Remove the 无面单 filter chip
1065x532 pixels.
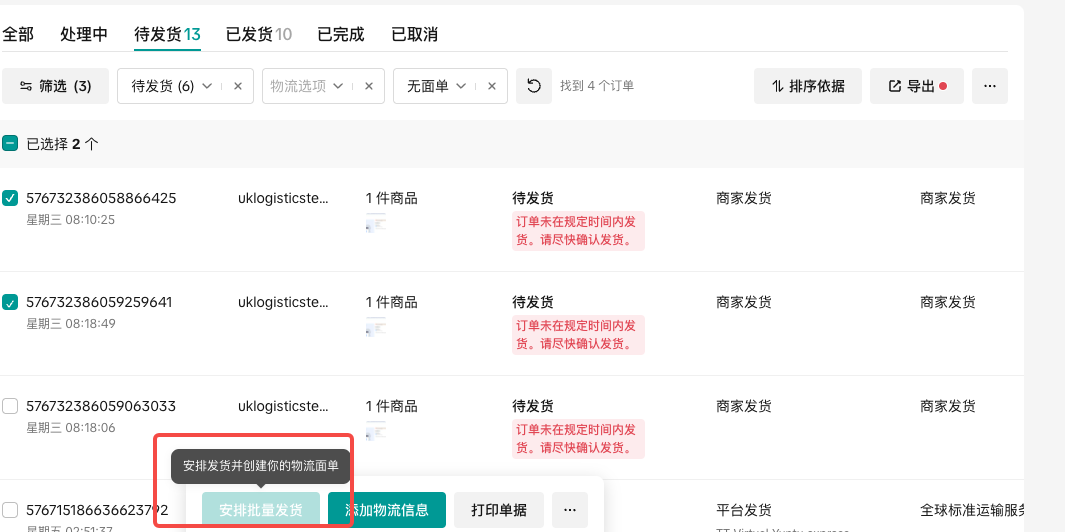pos(490,86)
